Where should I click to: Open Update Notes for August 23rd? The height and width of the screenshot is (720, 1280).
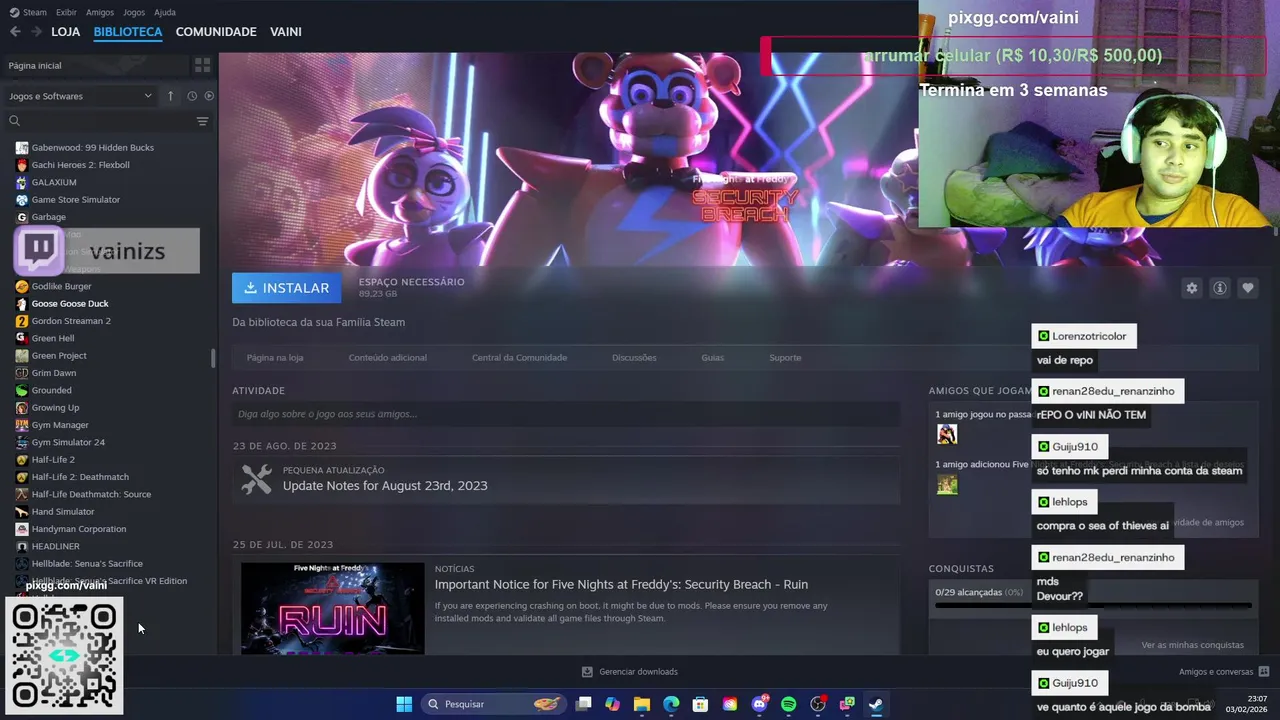[x=385, y=486]
